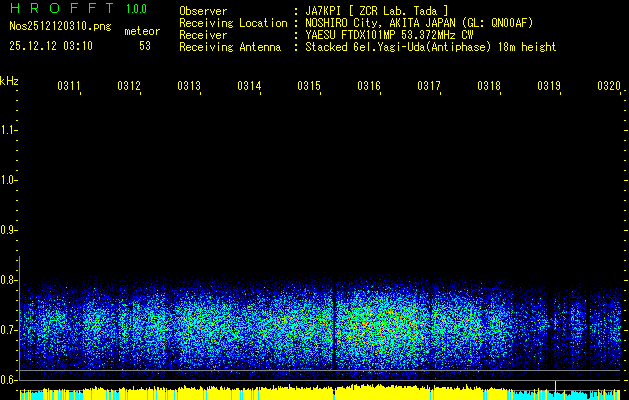Click the 25.12.12 03:10 timestamp

50,45
